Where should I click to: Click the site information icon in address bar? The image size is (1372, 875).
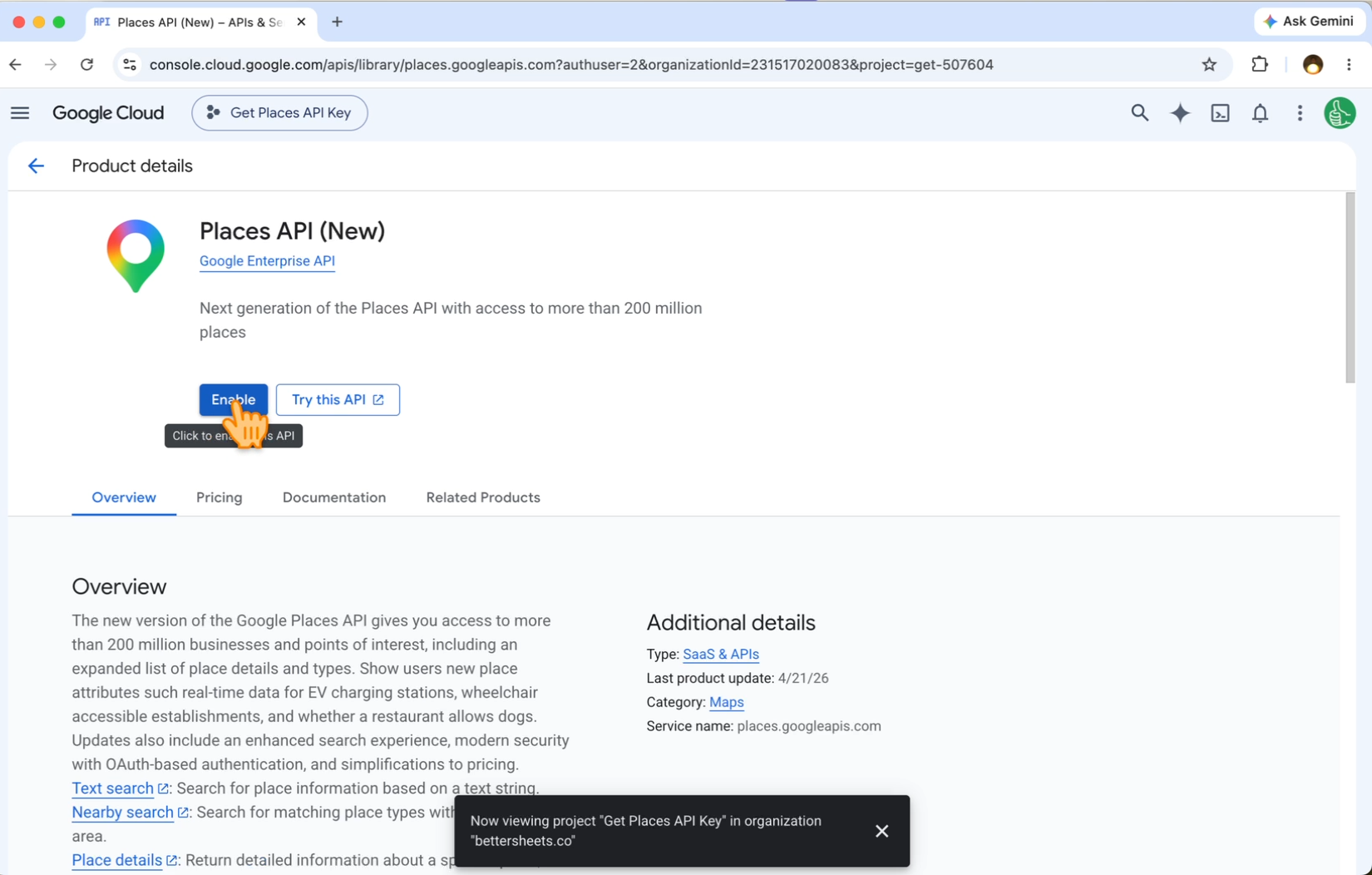pyautogui.click(x=129, y=65)
